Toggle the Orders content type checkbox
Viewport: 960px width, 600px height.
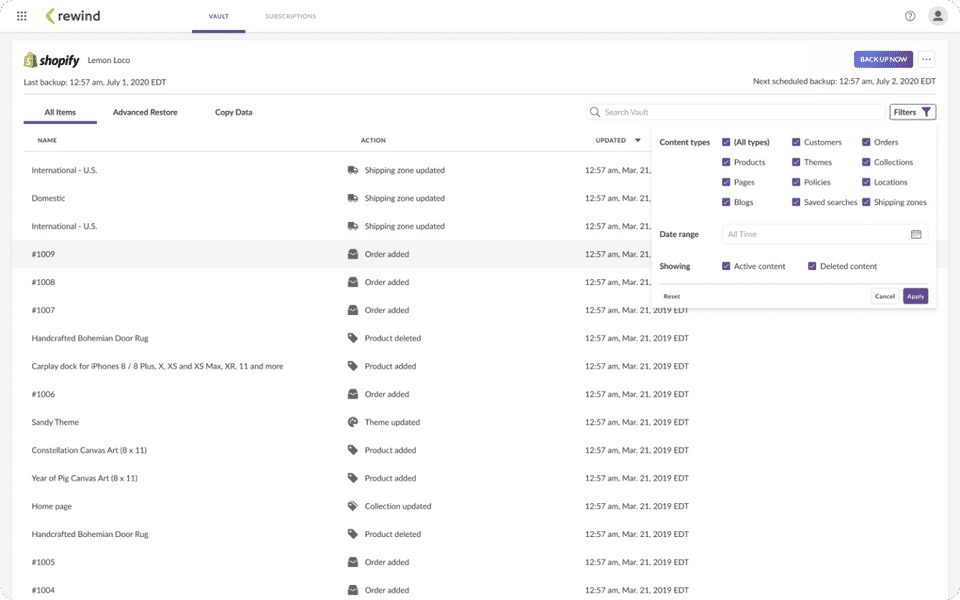(x=866, y=142)
